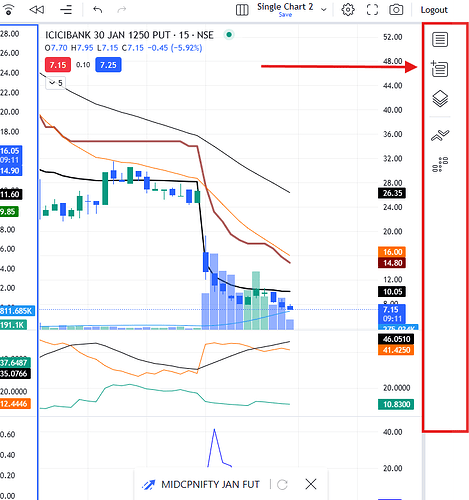Click the dotted grid icon in sidebar
Viewport: 469px width, 500px height.
(x=440, y=164)
